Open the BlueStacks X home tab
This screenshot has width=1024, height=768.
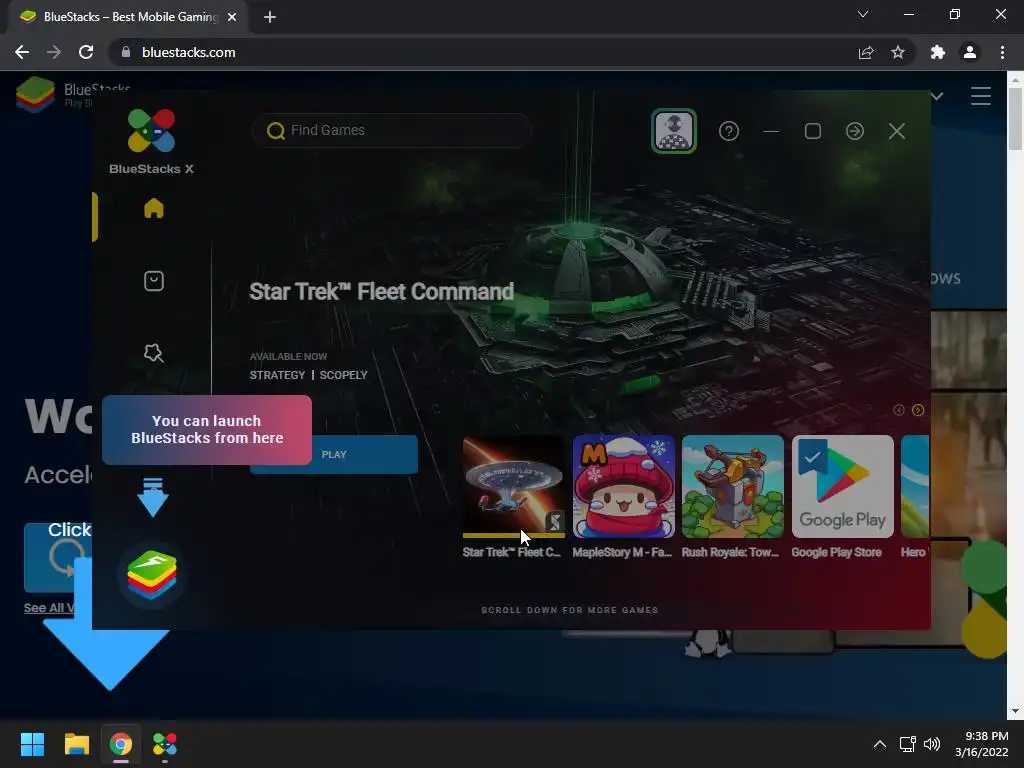point(153,208)
